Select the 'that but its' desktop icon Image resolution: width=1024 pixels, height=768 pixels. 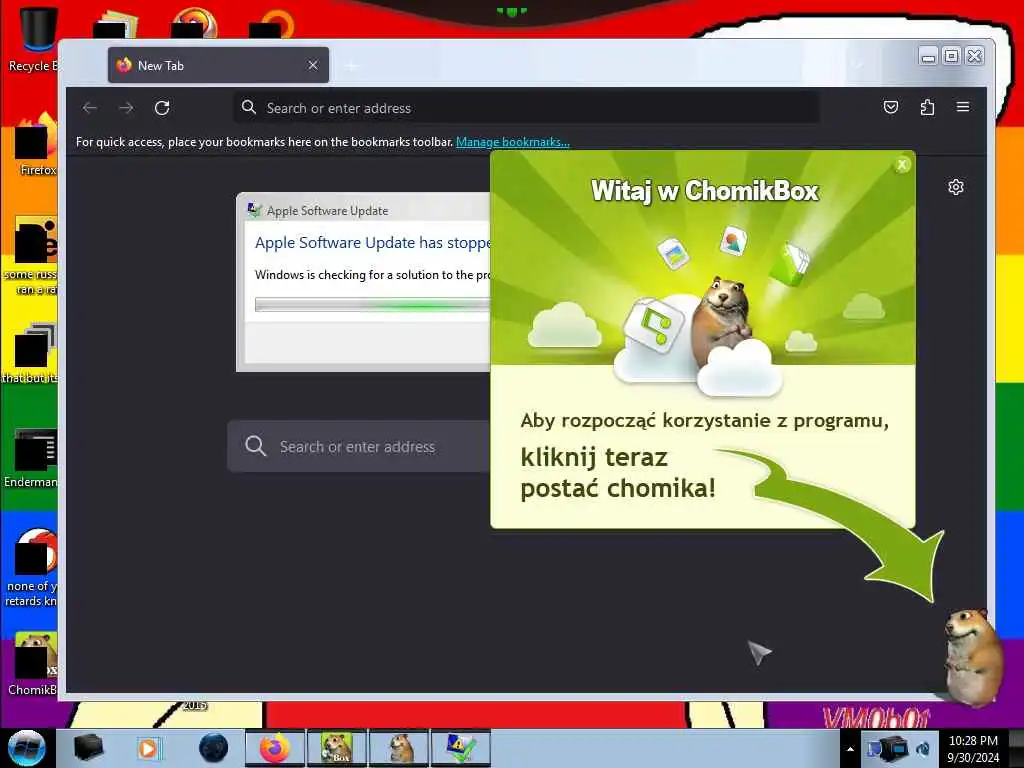coord(31,354)
